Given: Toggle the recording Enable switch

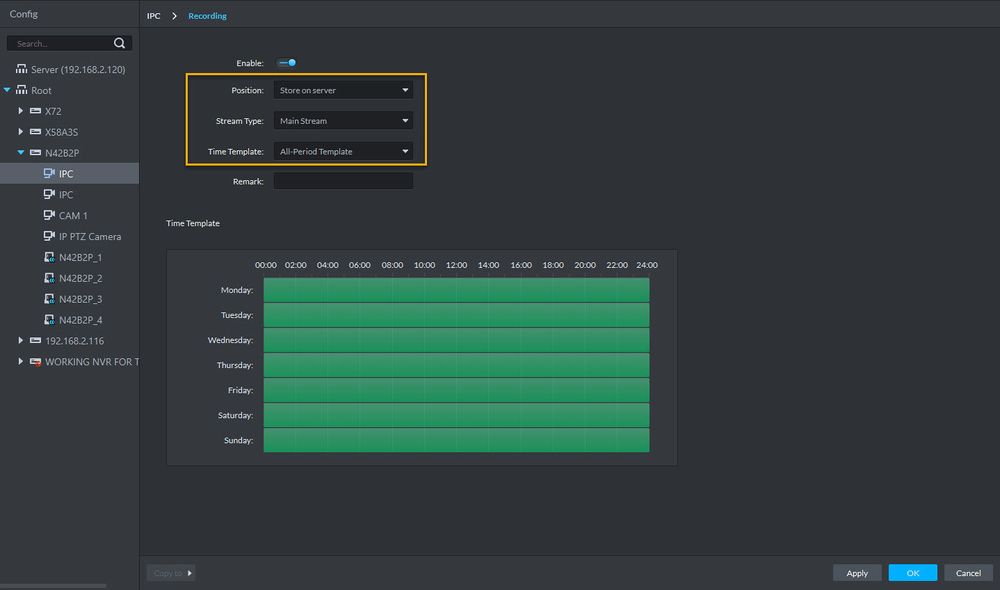Looking at the screenshot, I should tap(287, 63).
